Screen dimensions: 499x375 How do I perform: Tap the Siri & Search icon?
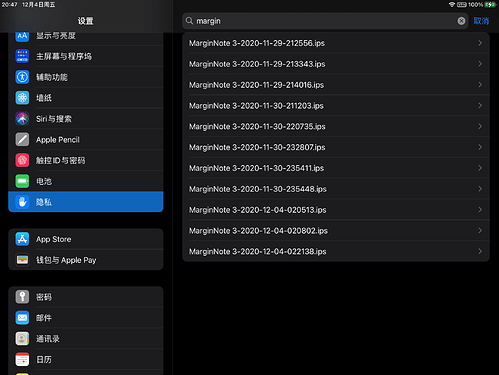22,119
